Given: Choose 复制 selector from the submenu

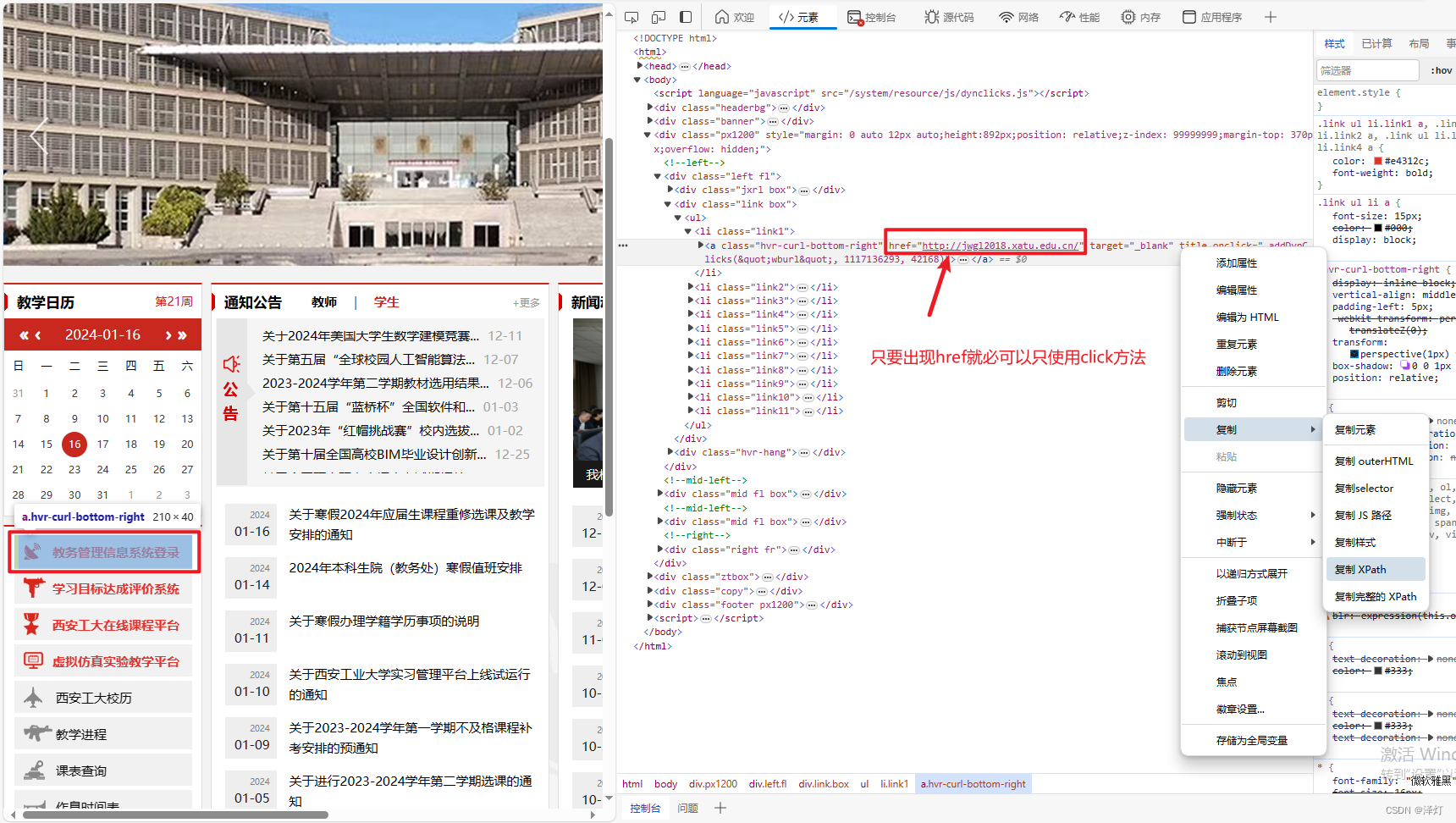Looking at the screenshot, I should coord(1376,489).
